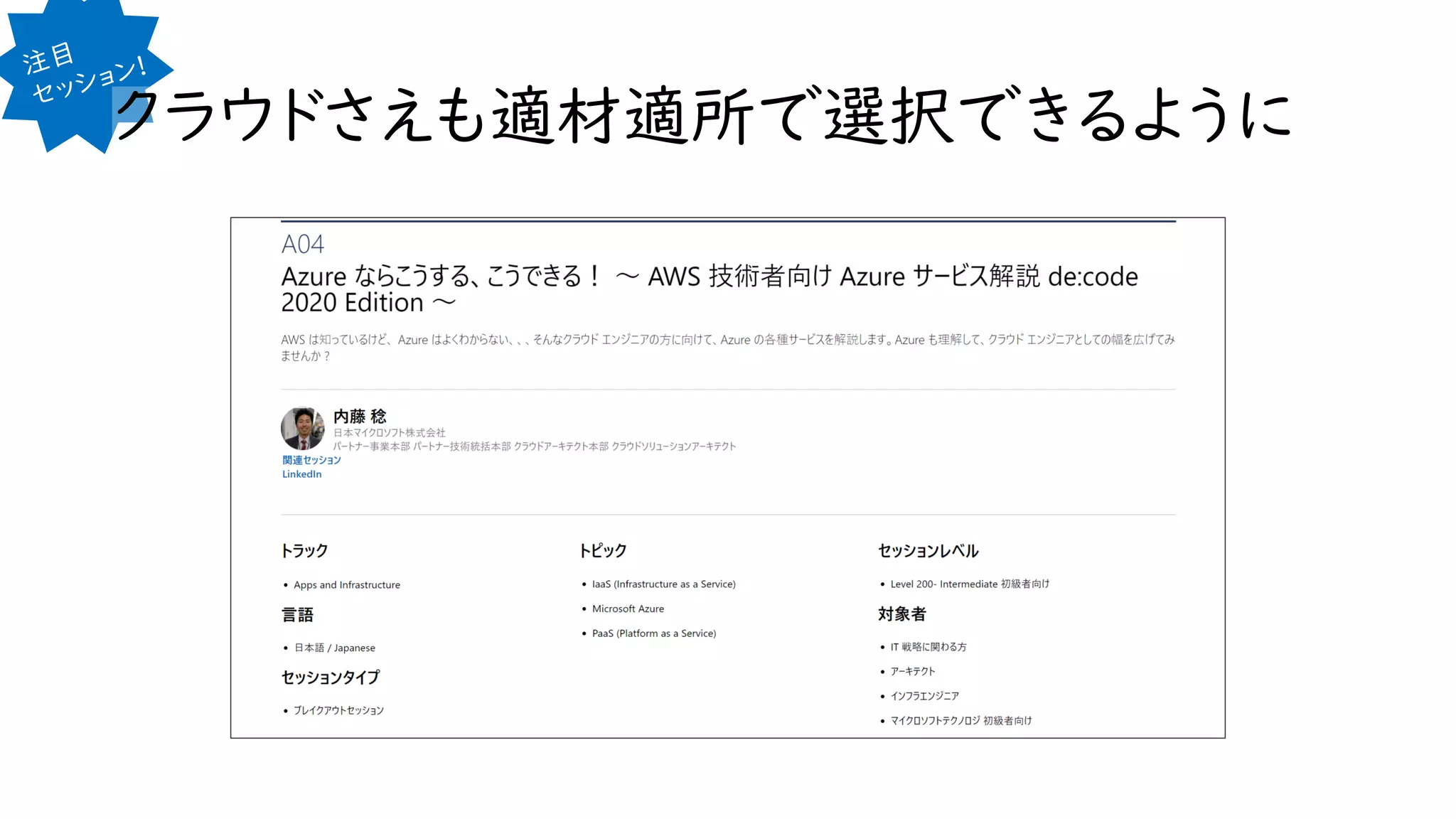Open the speaker's LinkedIn link
The width and height of the screenshot is (1456, 819).
301,474
